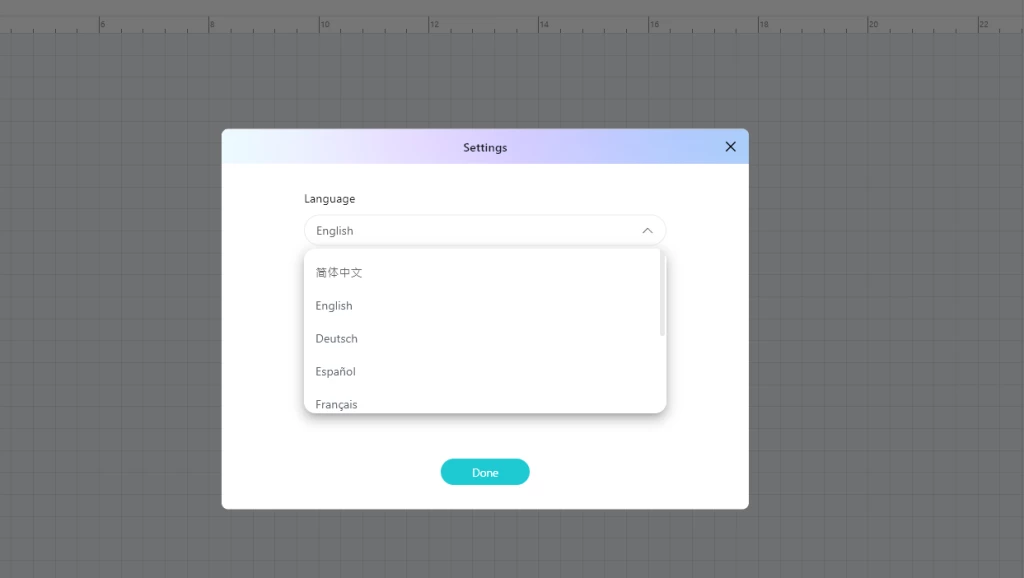Image resolution: width=1024 pixels, height=578 pixels.
Task: Click the Language field label
Action: [x=330, y=199]
